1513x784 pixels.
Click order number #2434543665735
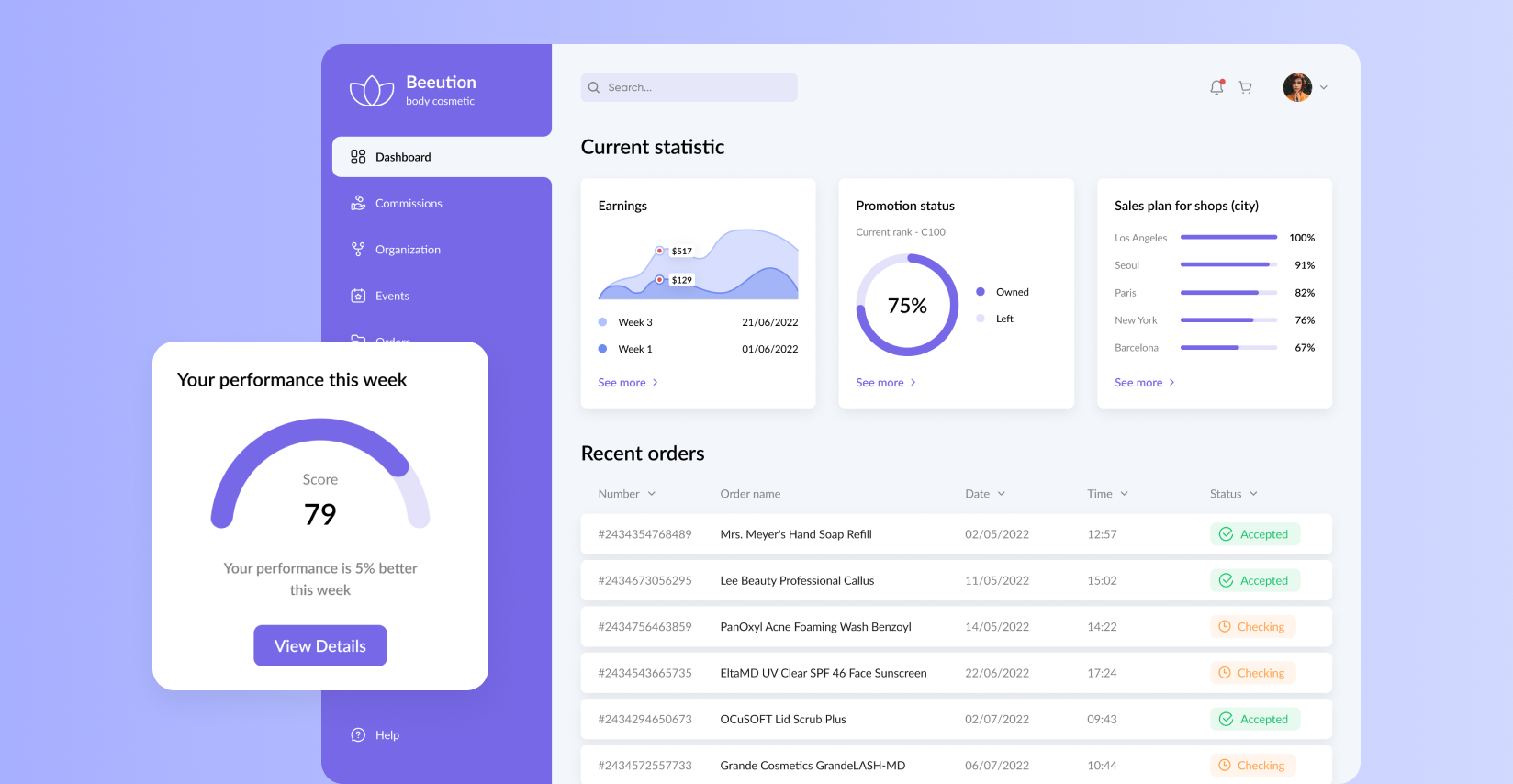644,673
